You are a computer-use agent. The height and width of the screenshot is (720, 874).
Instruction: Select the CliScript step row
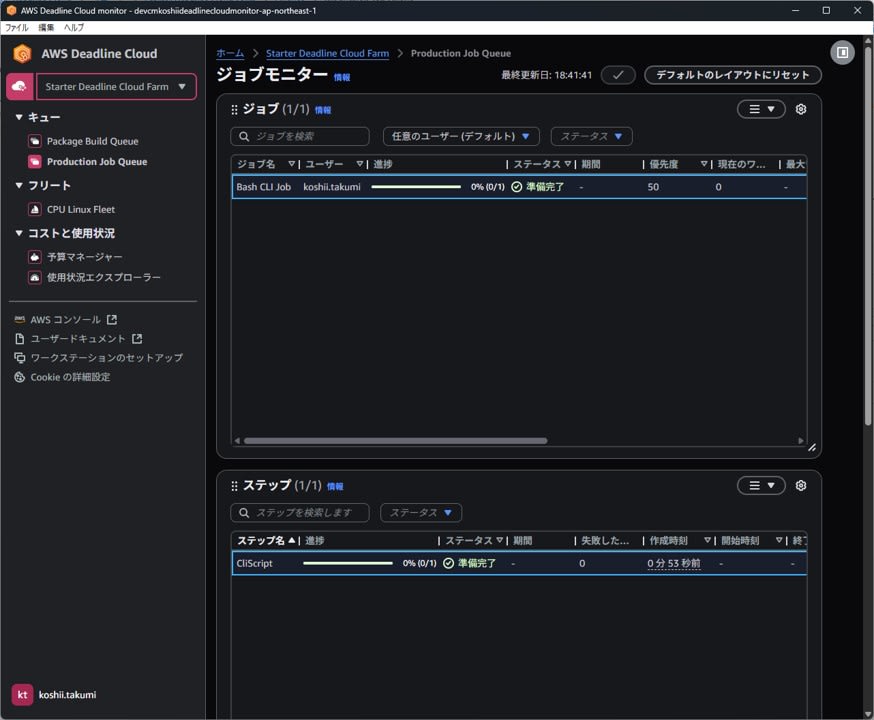pyautogui.click(x=519, y=563)
